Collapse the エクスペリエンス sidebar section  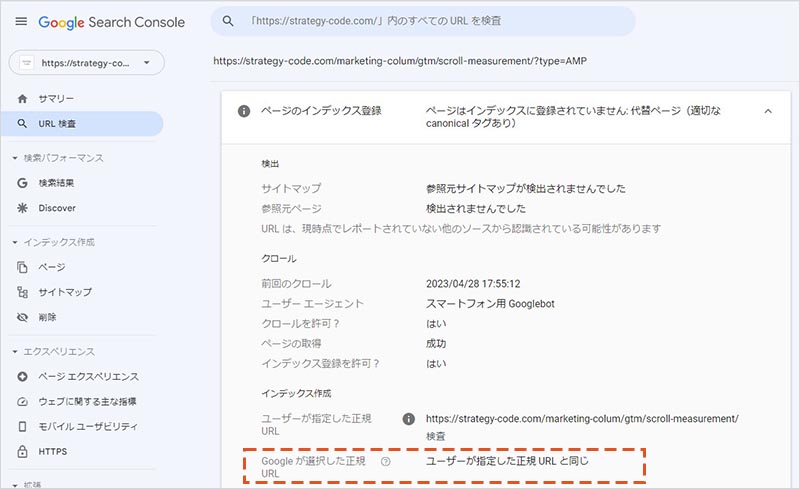tap(14, 352)
